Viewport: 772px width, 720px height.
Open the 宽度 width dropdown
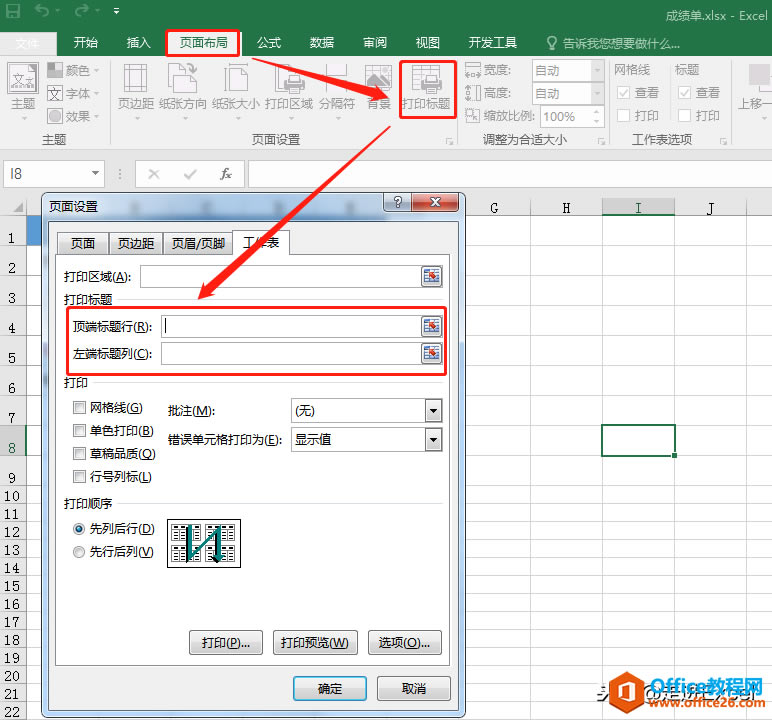597,70
